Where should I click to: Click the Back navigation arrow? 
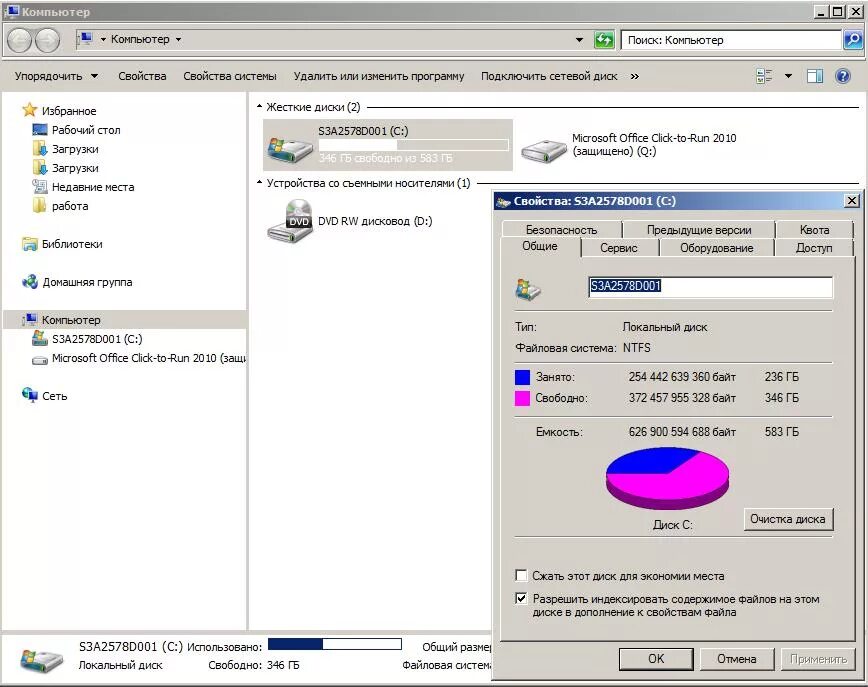point(19,40)
